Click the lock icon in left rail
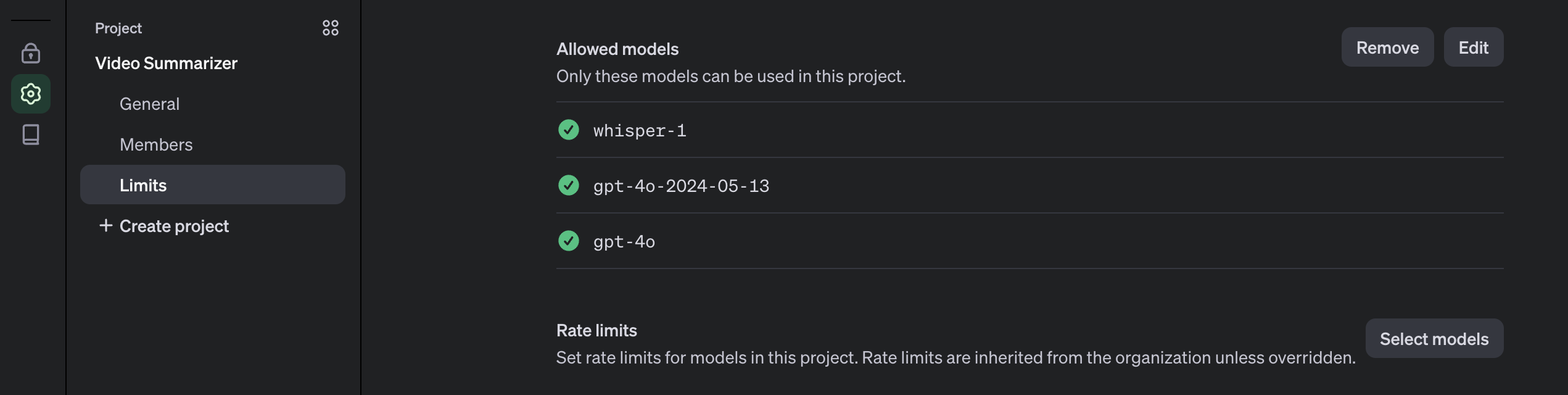This screenshot has width=1568, height=395. coord(31,53)
